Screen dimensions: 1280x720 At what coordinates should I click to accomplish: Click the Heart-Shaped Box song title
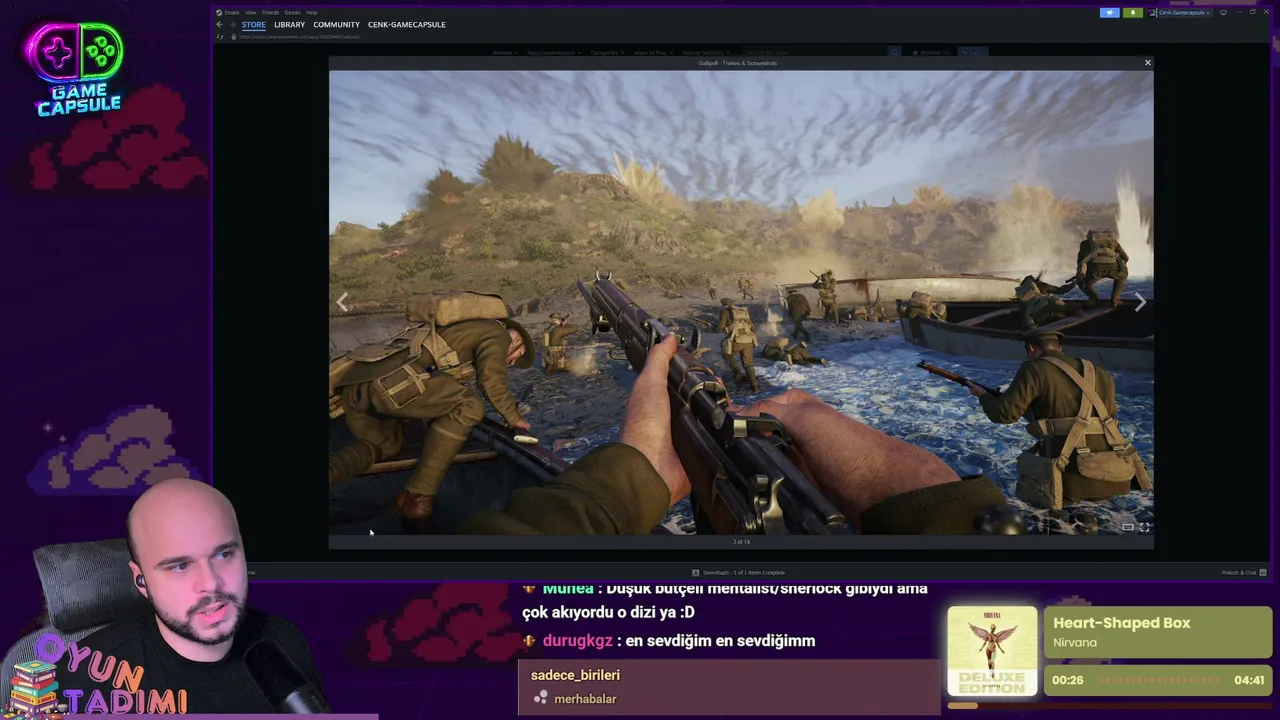(x=1121, y=623)
